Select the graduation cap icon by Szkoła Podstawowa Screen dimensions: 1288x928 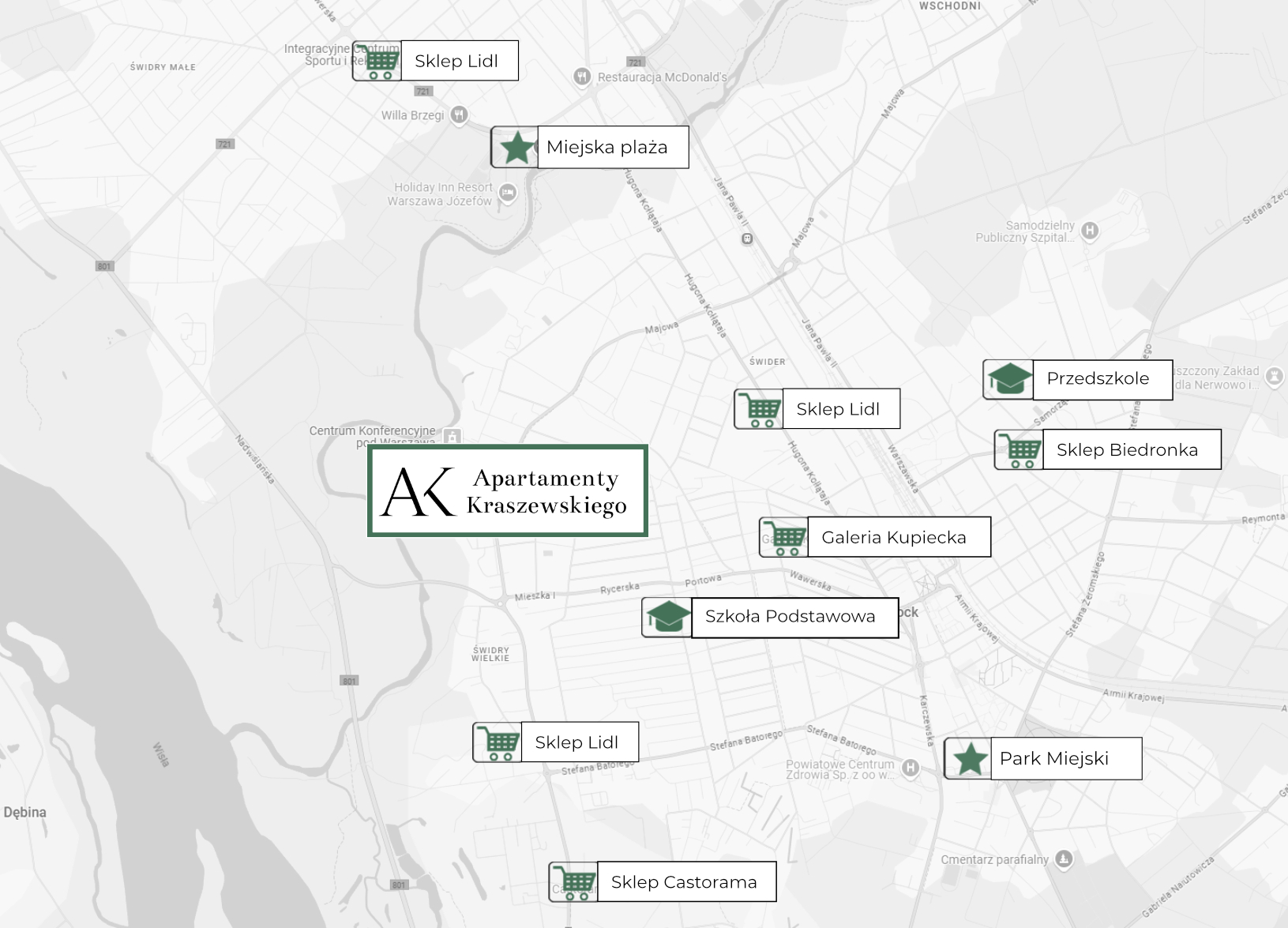[667, 617]
